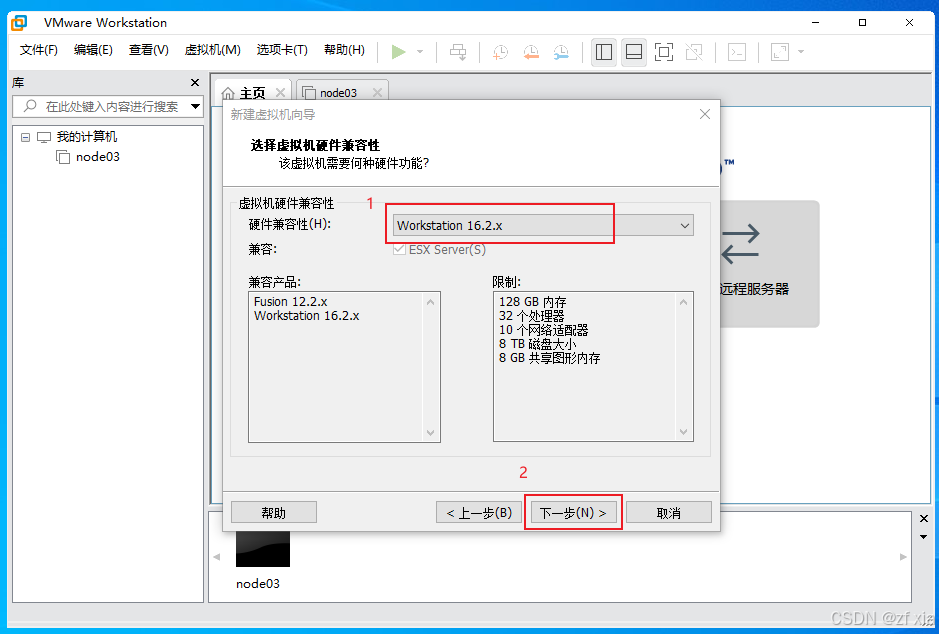The image size is (939, 634).
Task: Toggle the show library panel toolbar icon
Action: pos(604,52)
